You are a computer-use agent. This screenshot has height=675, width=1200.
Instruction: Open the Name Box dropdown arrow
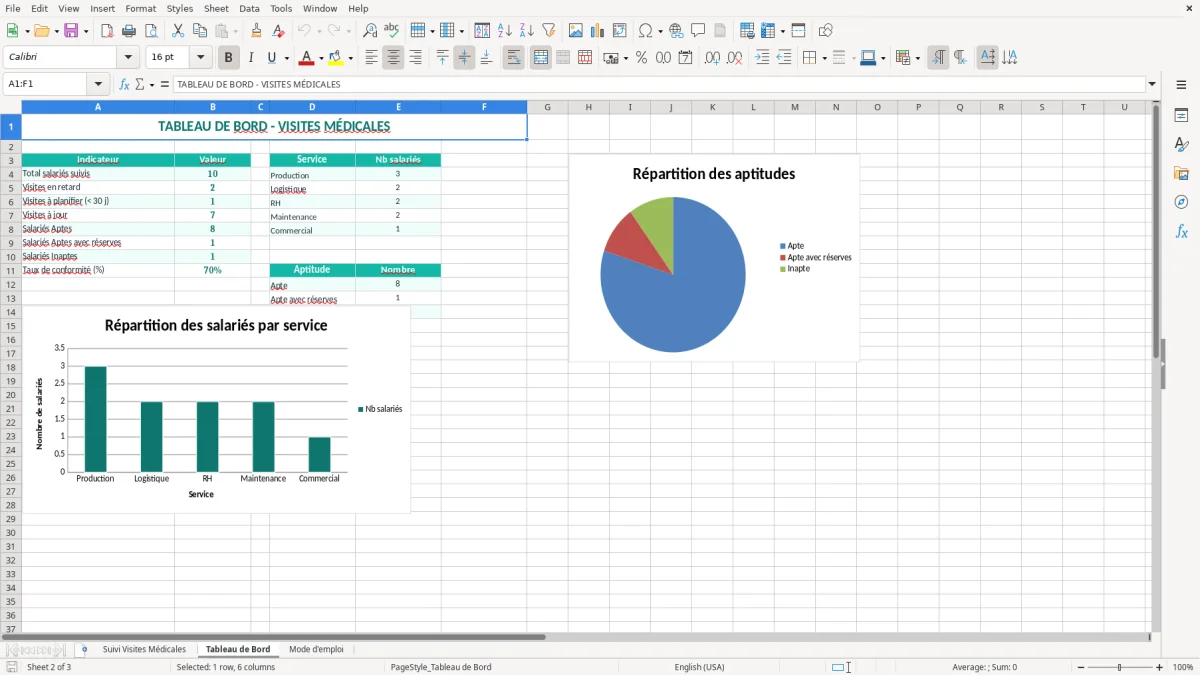click(x=97, y=84)
